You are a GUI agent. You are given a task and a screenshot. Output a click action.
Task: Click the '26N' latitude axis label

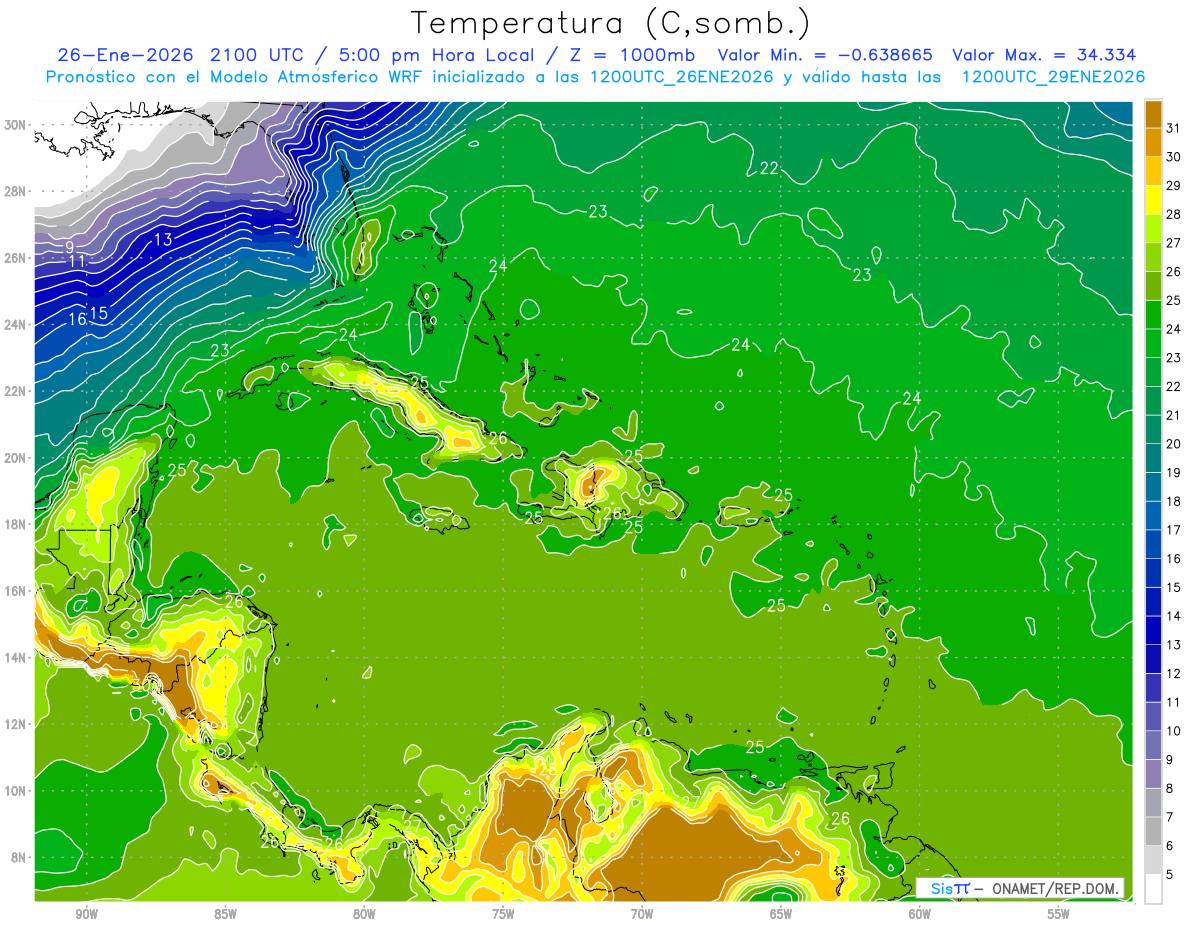(x=17, y=258)
